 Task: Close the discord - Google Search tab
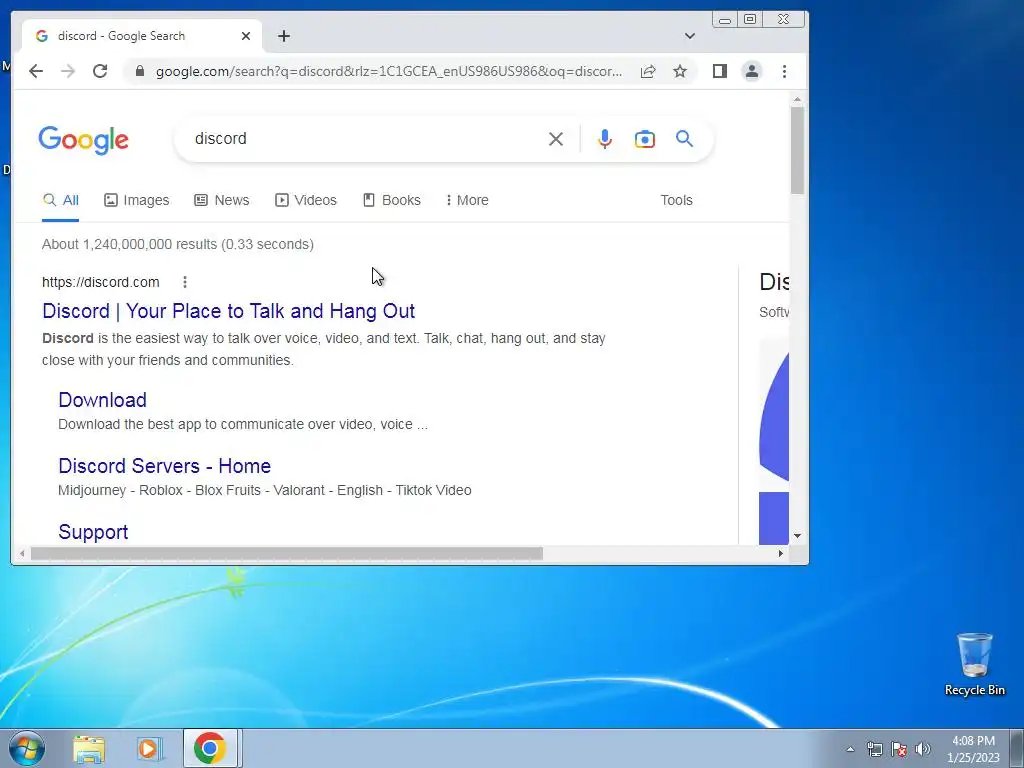tap(246, 36)
